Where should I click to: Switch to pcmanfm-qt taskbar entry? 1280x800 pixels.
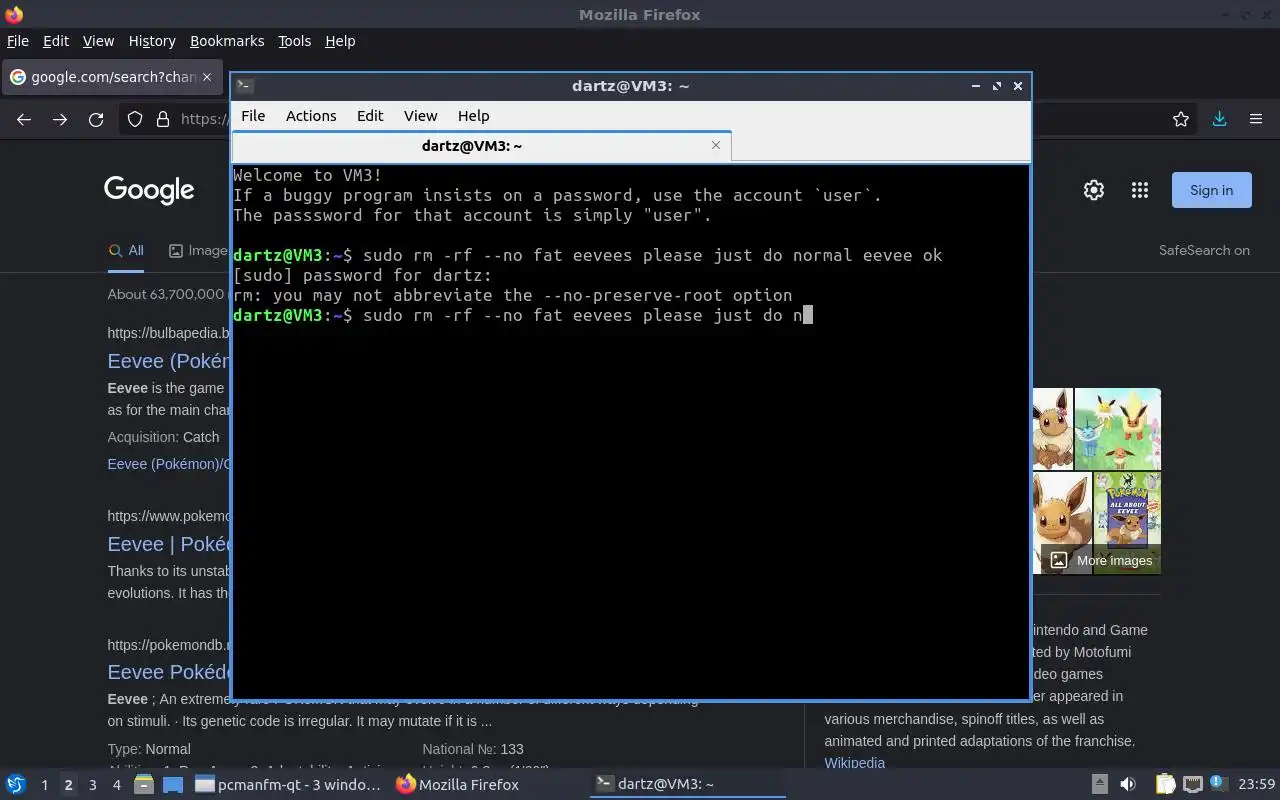pos(288,785)
